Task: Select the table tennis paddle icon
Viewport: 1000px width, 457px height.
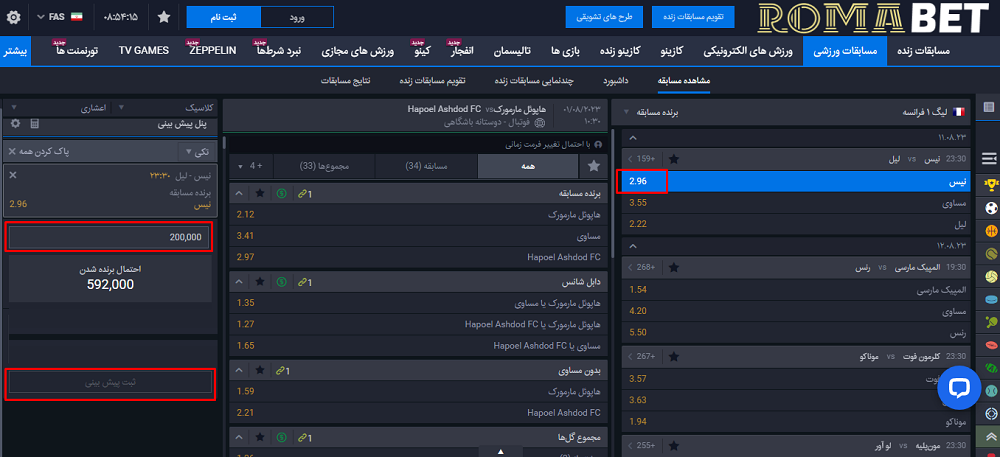Action: tap(990, 323)
